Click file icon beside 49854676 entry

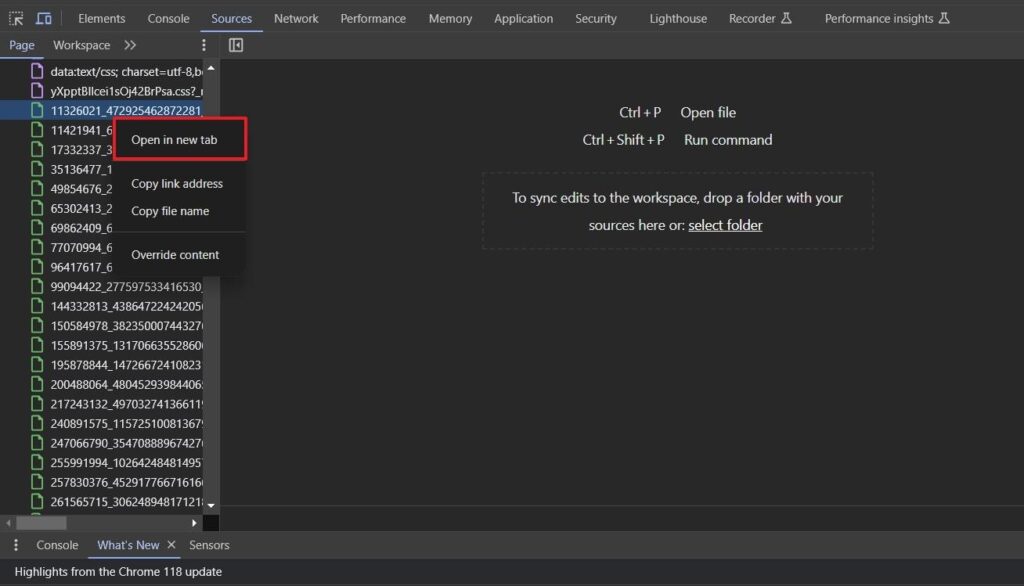pyautogui.click(x=37, y=188)
